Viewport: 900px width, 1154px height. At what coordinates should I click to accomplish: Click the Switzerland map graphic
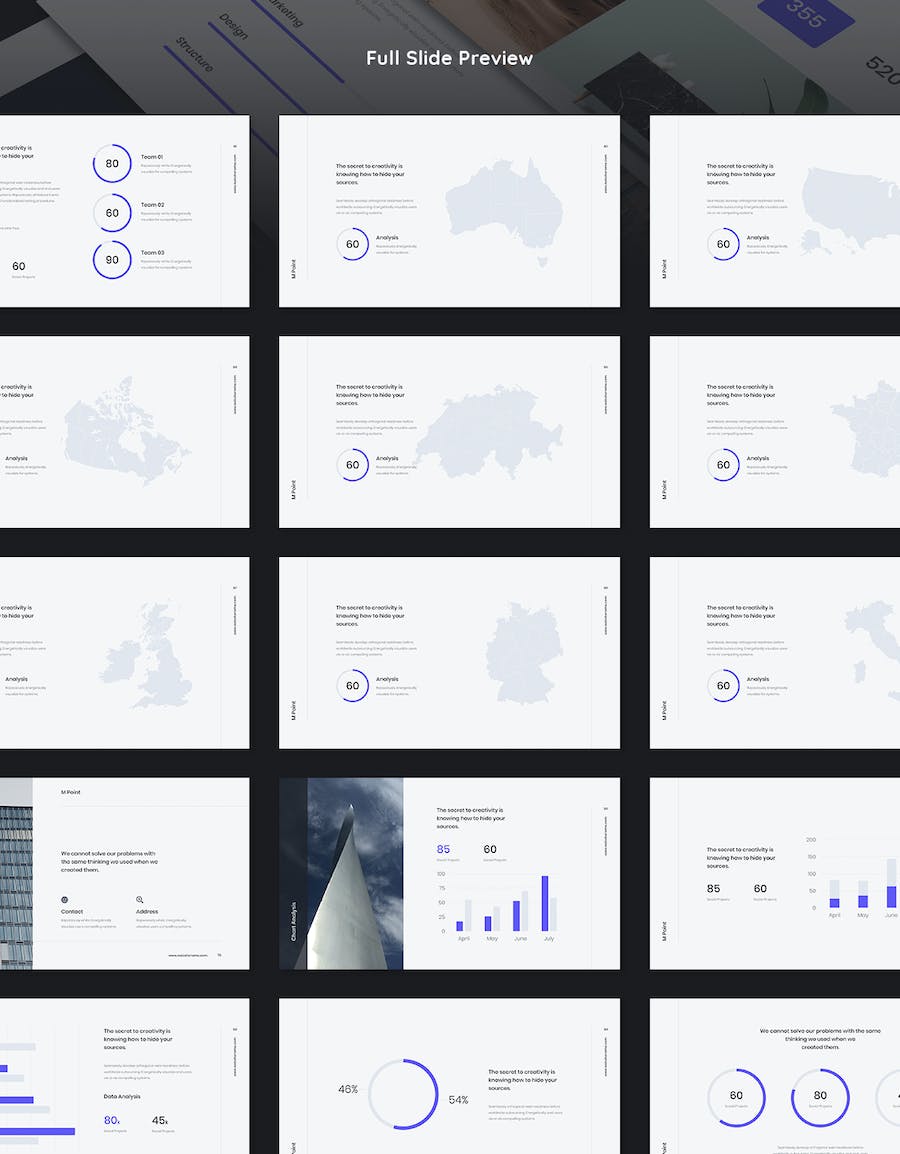click(x=490, y=432)
